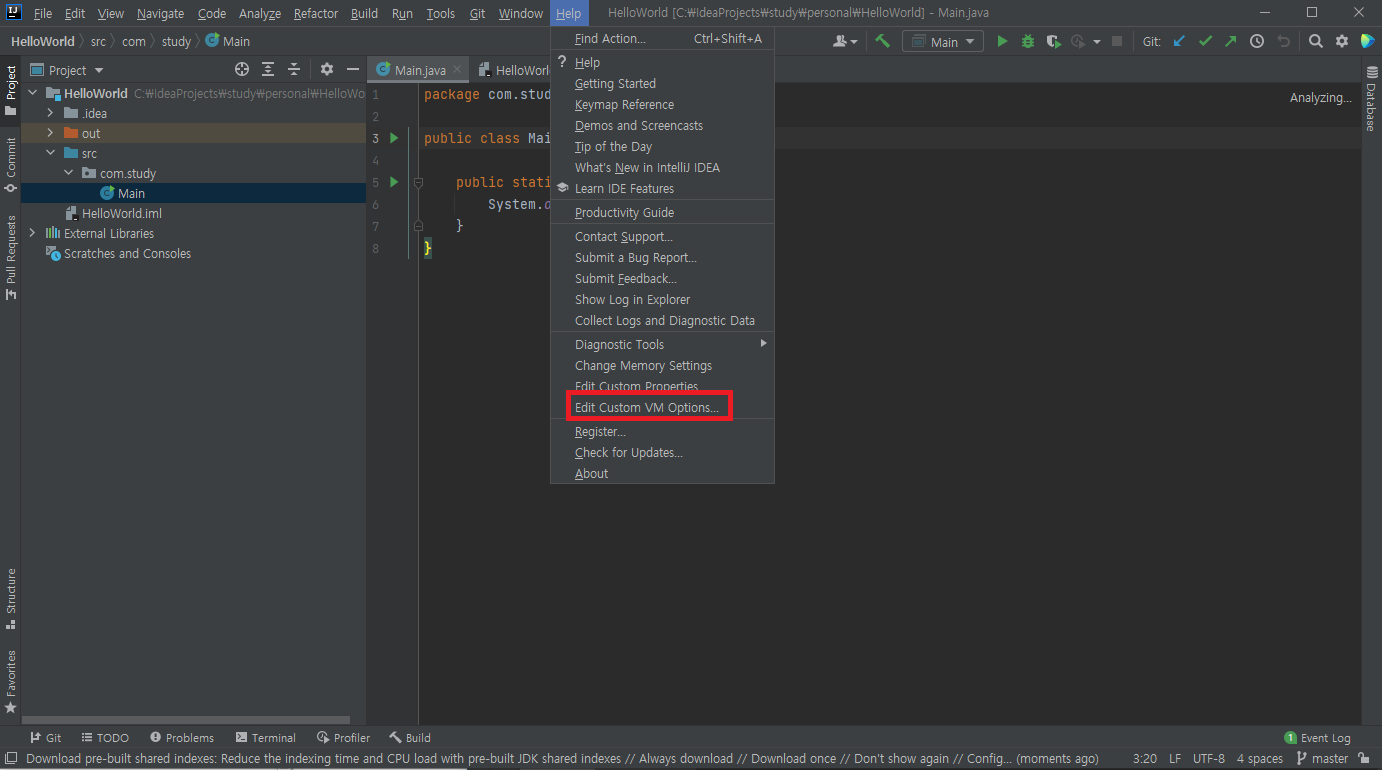Click the Stop square icon in toolbar
Screen dimensions: 1382x770
(x=1117, y=41)
